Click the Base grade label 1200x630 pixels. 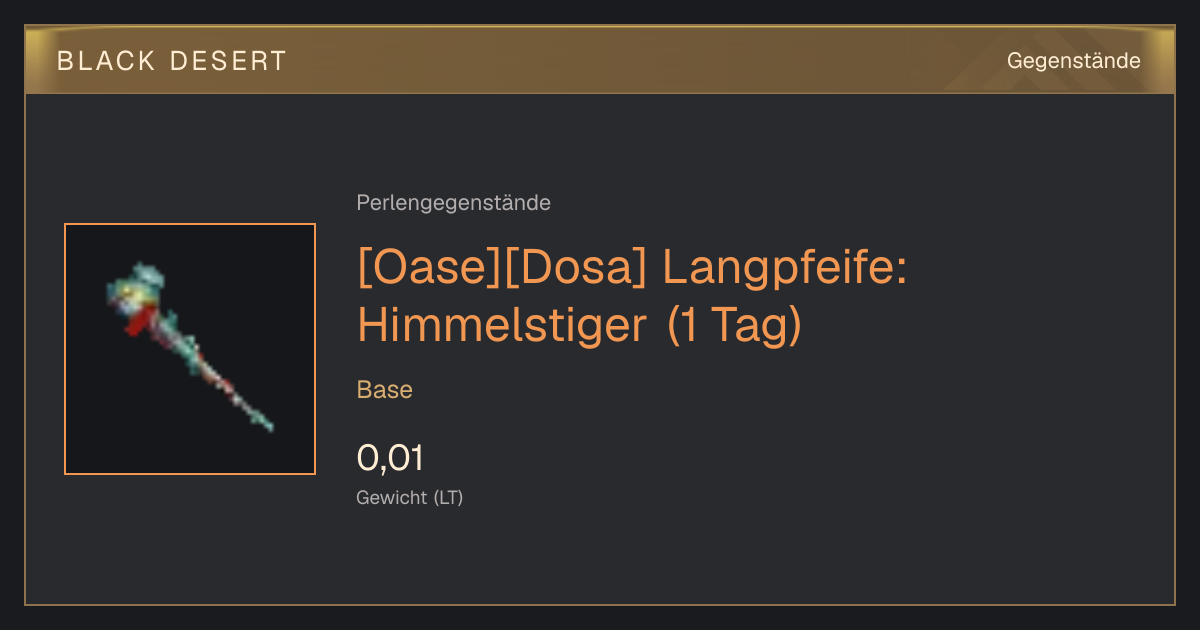(x=384, y=390)
